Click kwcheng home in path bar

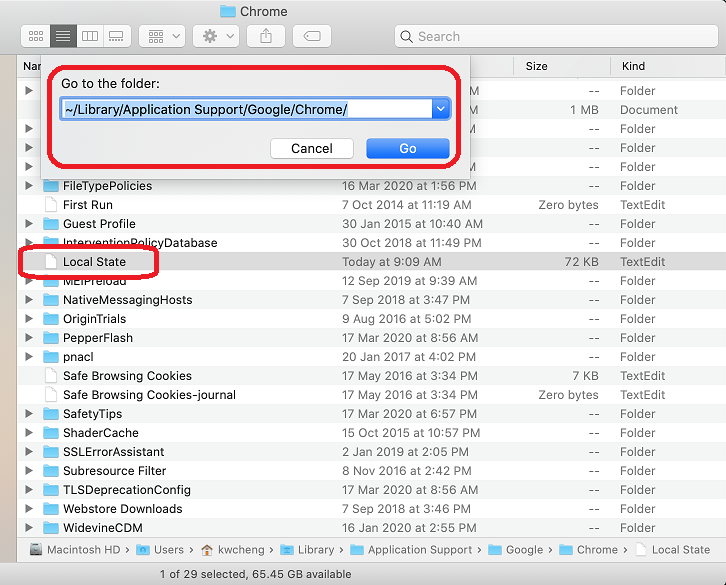click(233, 550)
